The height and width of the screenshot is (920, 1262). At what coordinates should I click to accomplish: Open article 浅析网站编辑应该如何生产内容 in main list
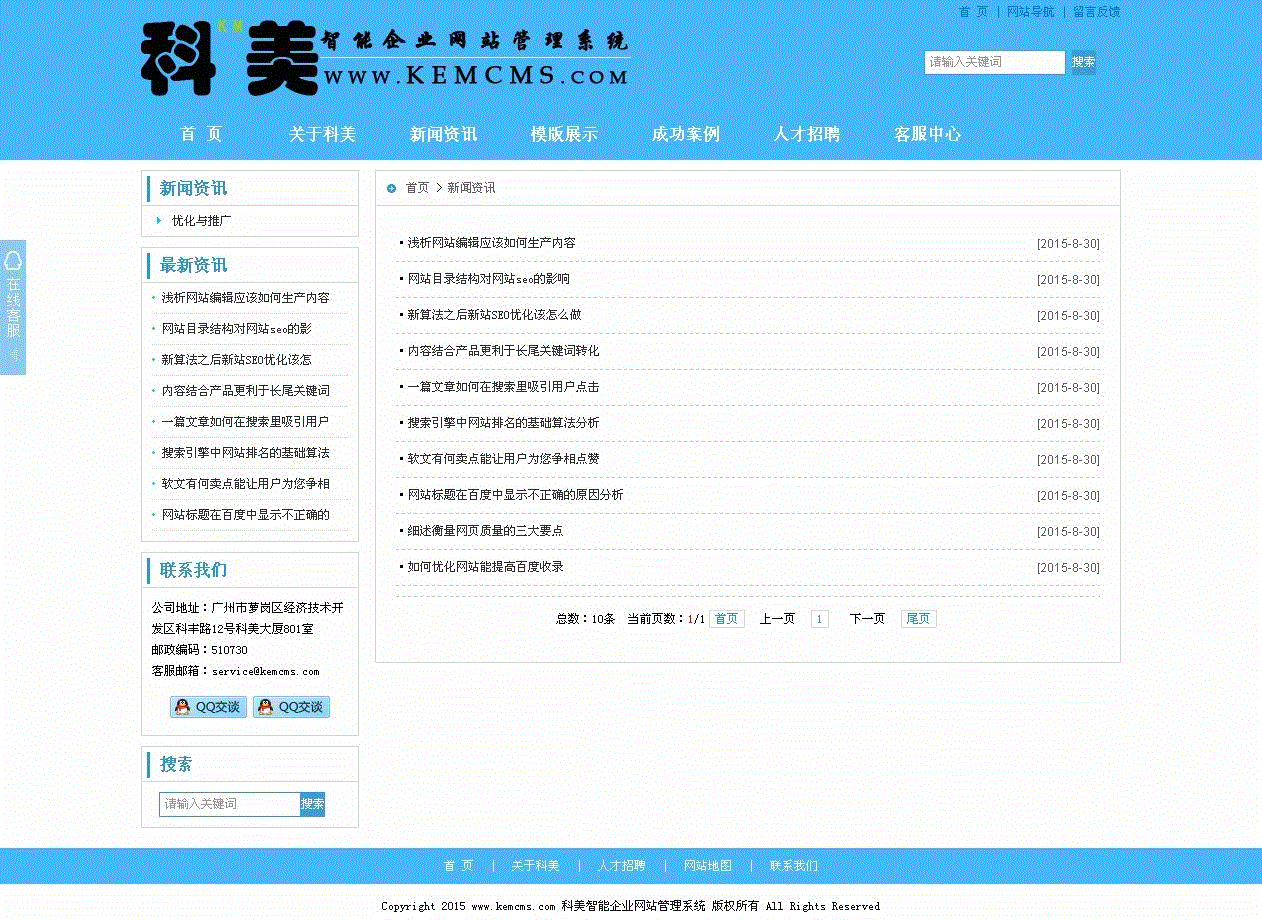[491, 243]
